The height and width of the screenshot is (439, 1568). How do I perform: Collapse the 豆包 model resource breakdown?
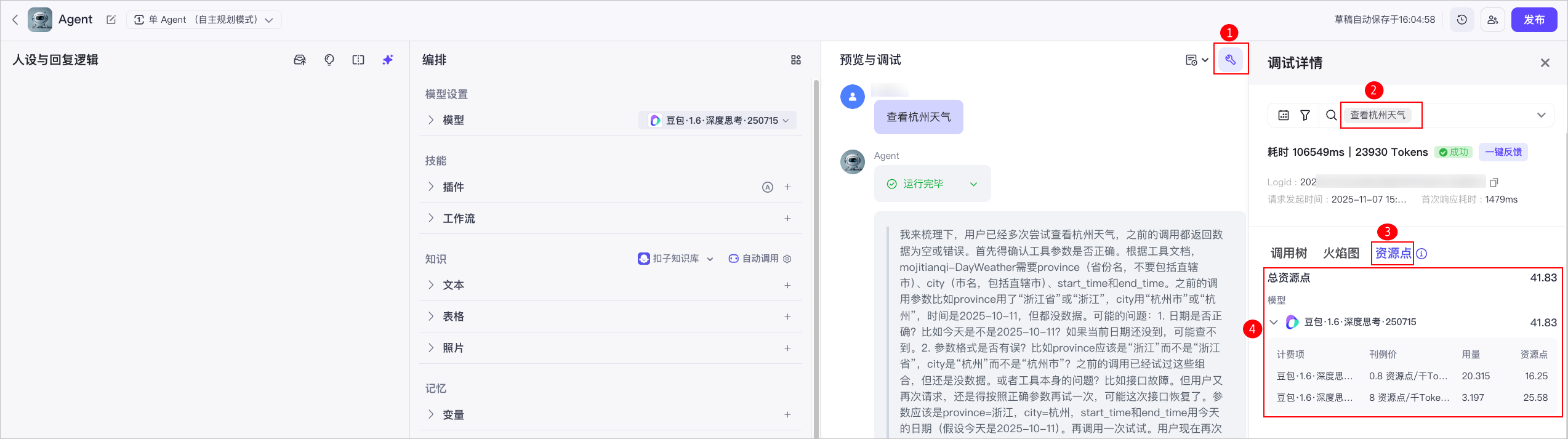tap(1274, 322)
